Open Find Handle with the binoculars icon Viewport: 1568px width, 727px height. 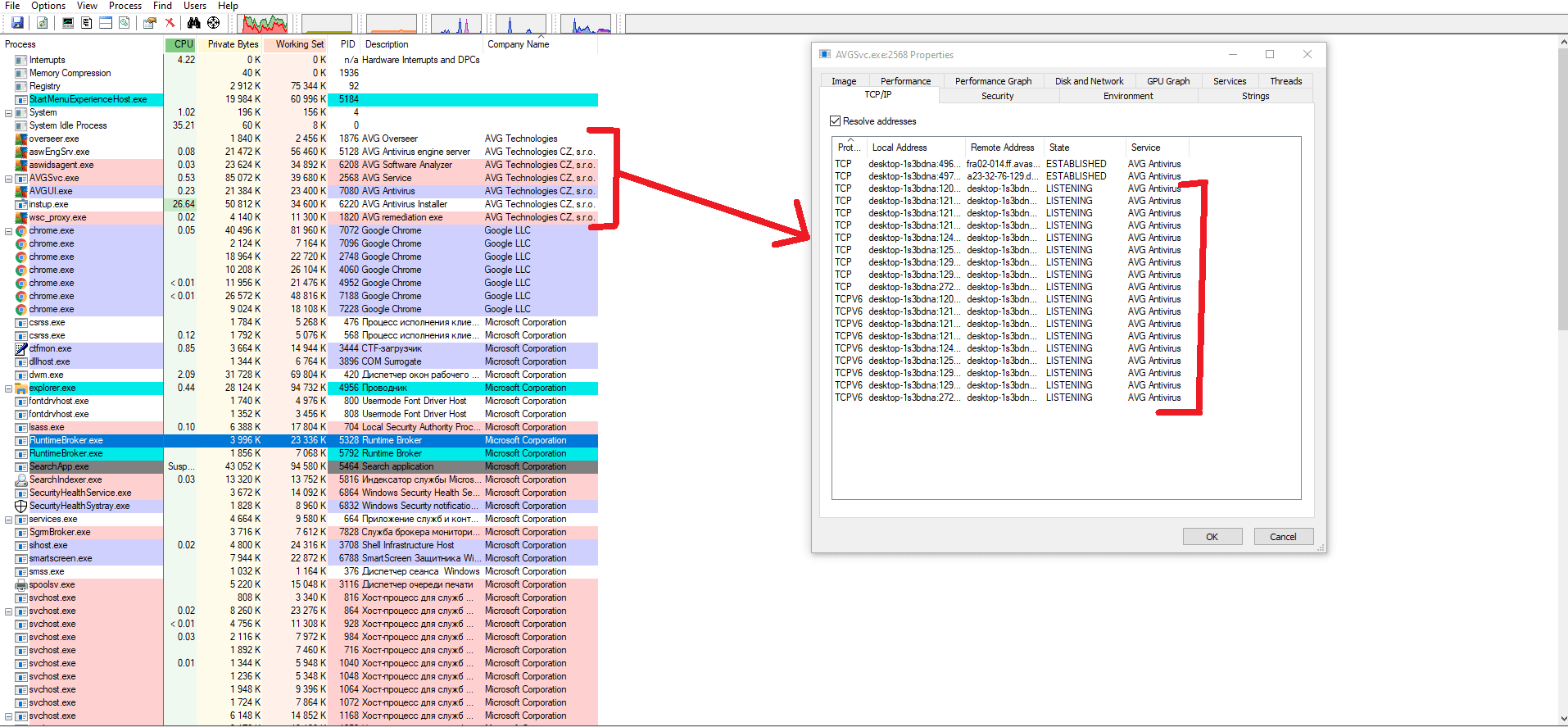[193, 23]
